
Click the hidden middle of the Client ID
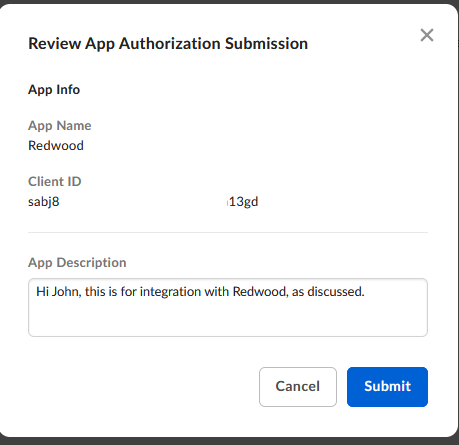144,202
